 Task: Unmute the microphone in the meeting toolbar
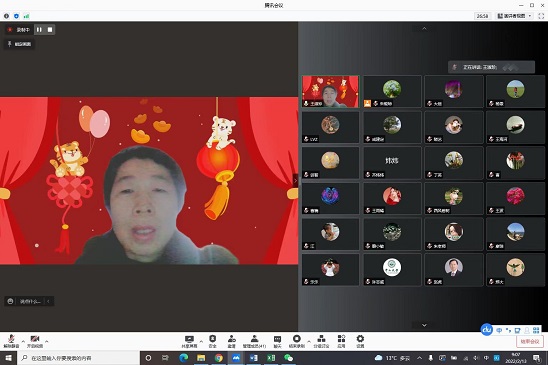(x=11, y=341)
